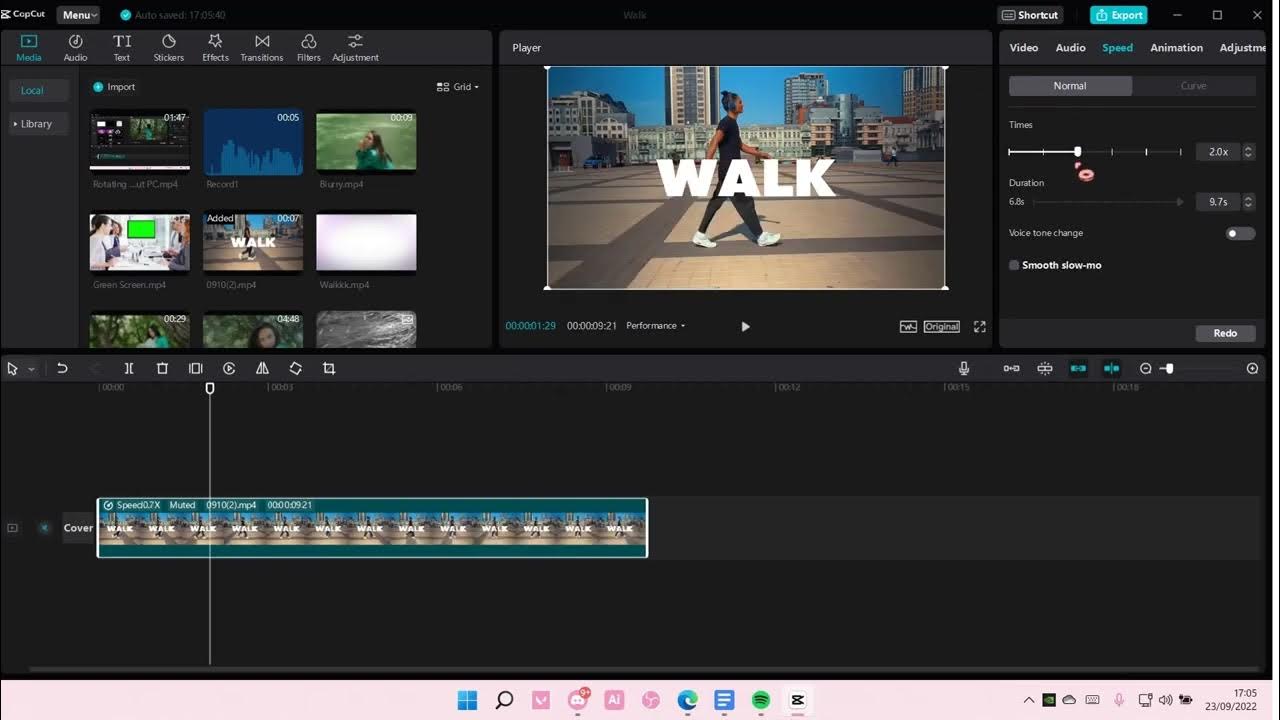Click the reverse playback icon
Viewport: 1280px width, 720px height.
pyautogui.click(x=229, y=369)
